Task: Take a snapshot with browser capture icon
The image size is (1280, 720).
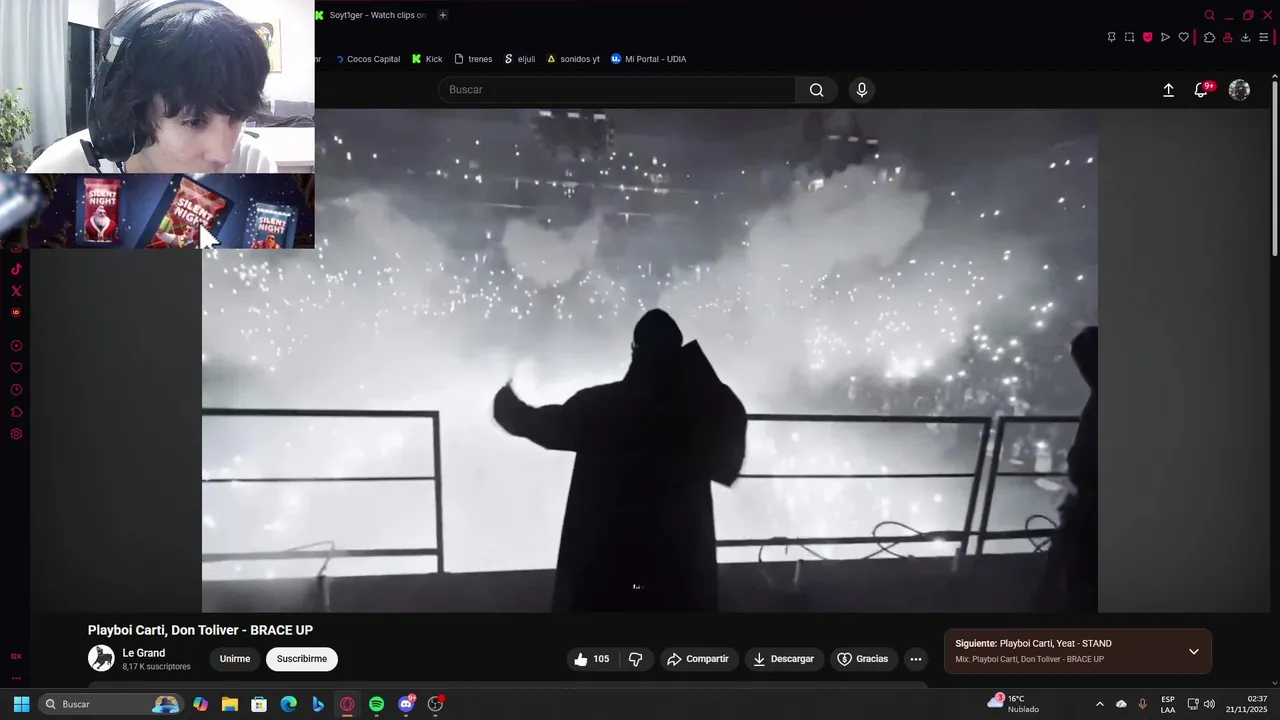Action: tap(1129, 37)
